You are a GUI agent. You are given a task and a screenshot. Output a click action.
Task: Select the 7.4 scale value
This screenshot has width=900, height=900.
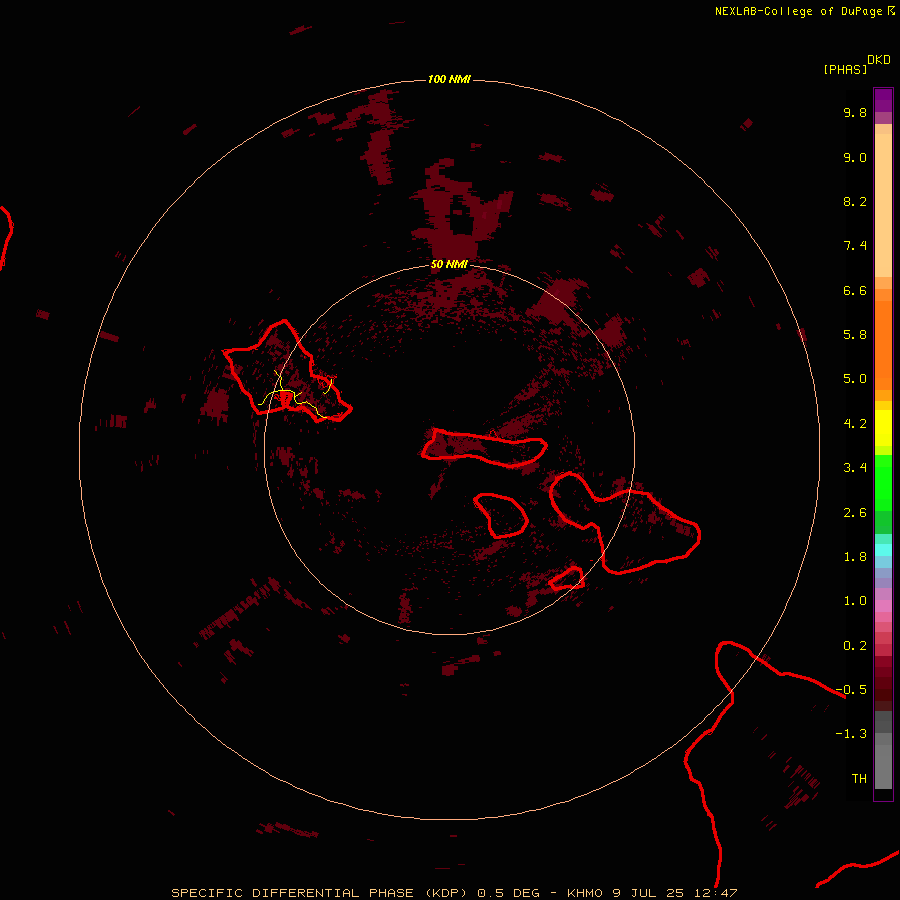point(855,246)
